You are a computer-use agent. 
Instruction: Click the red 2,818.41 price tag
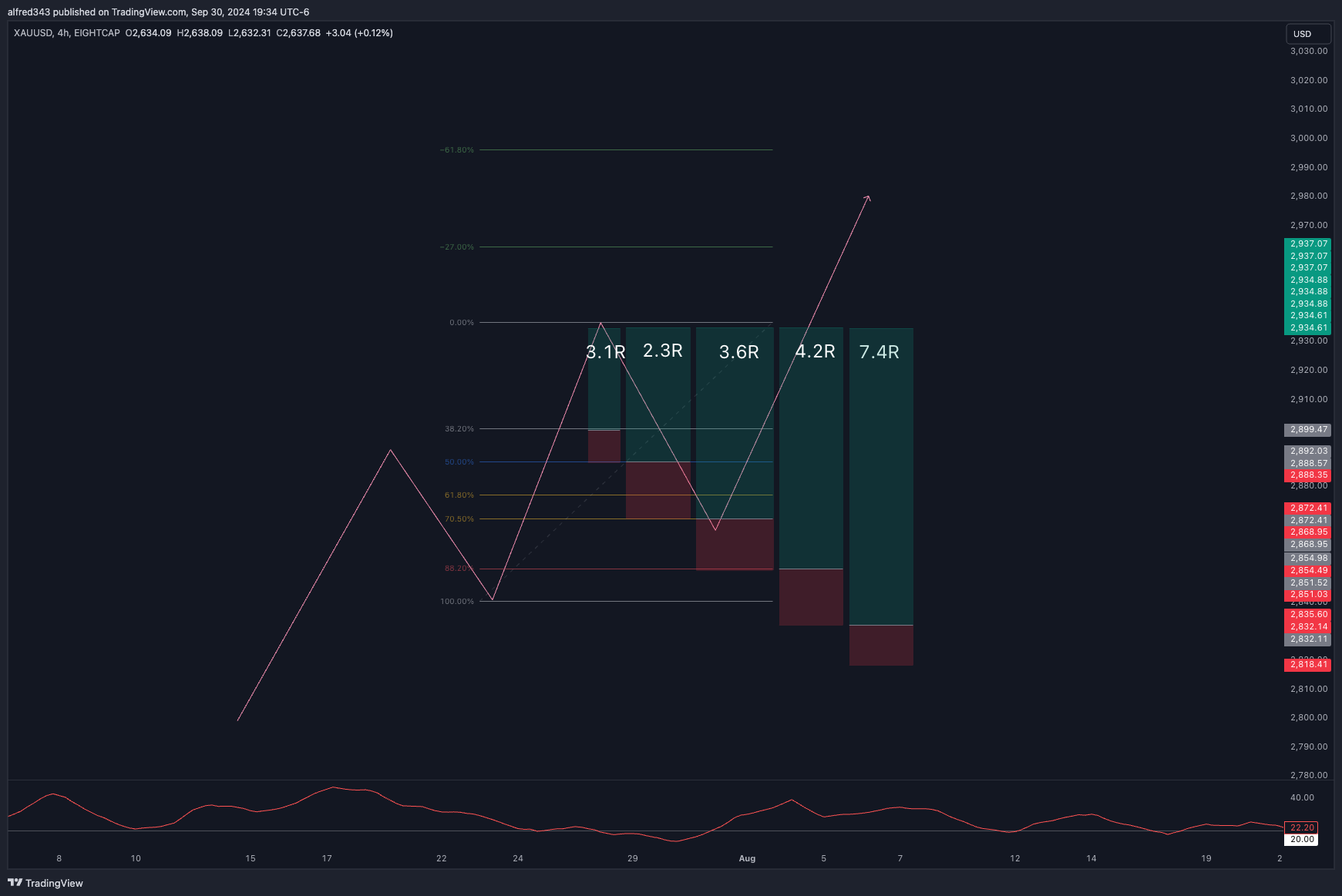[1307, 665]
